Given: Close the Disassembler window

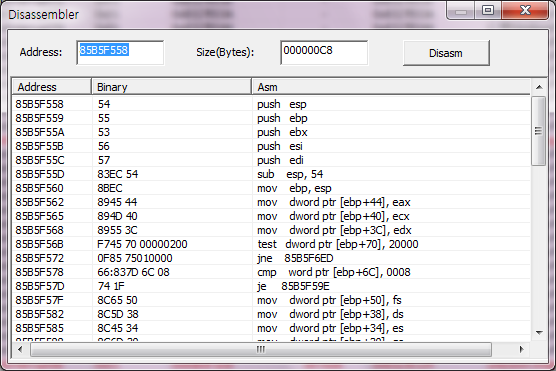Looking at the screenshot, I should [x=525, y=10].
